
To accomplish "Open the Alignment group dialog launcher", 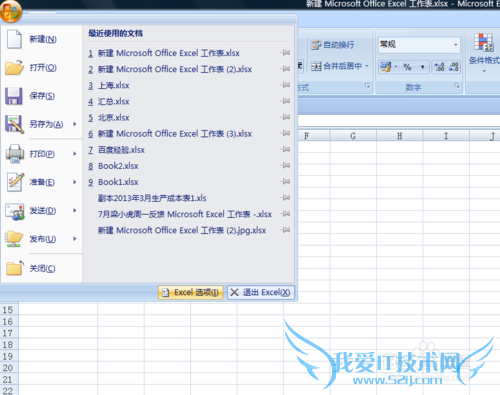I will [367, 86].
